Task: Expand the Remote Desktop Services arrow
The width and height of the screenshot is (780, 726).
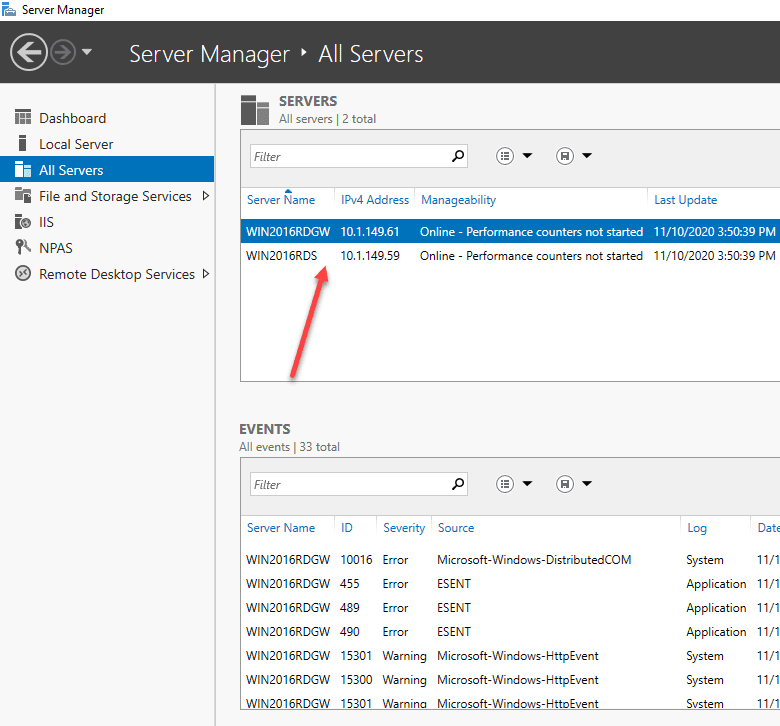Action: [206, 274]
